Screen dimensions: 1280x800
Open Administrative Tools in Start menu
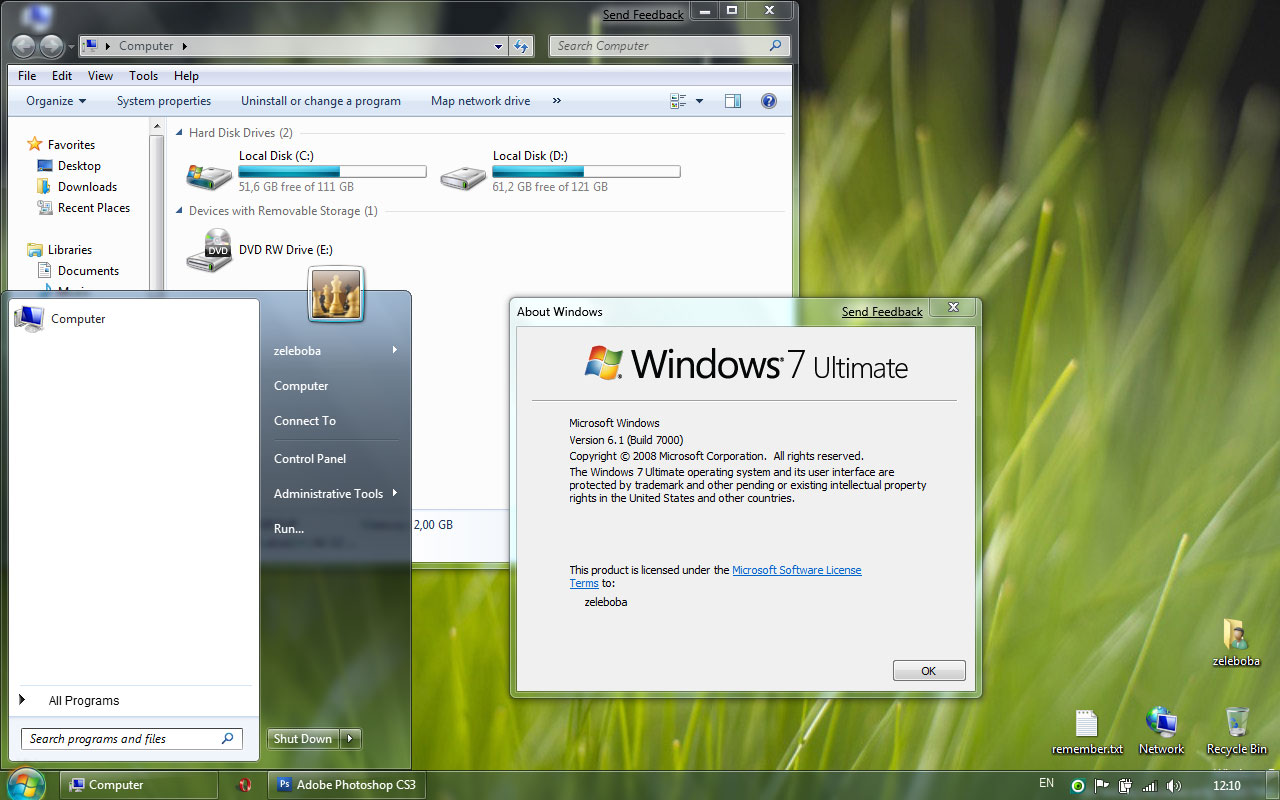tap(335, 494)
